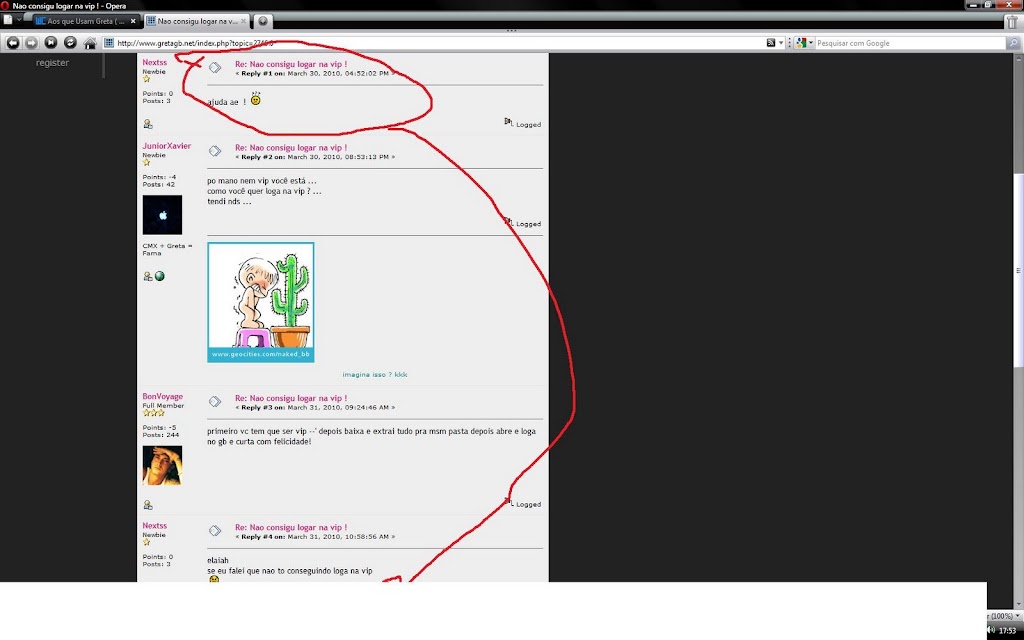
Task: Click the Stop loading button
Action: click(51, 43)
